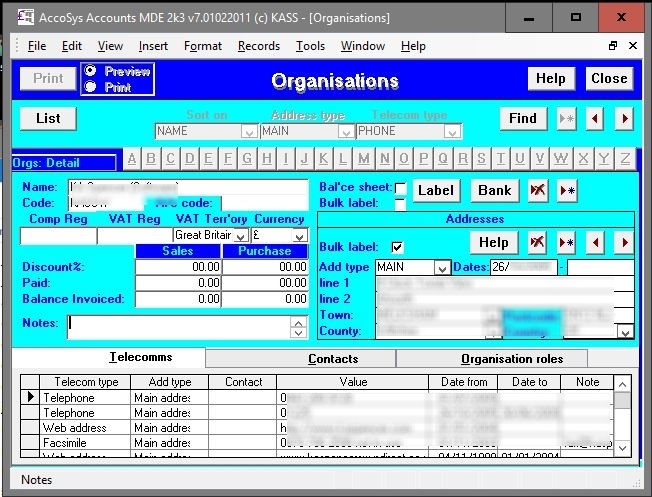This screenshot has width=652, height=497.
Task: Delete address icon in Addresses panel
Action: click(x=537, y=242)
